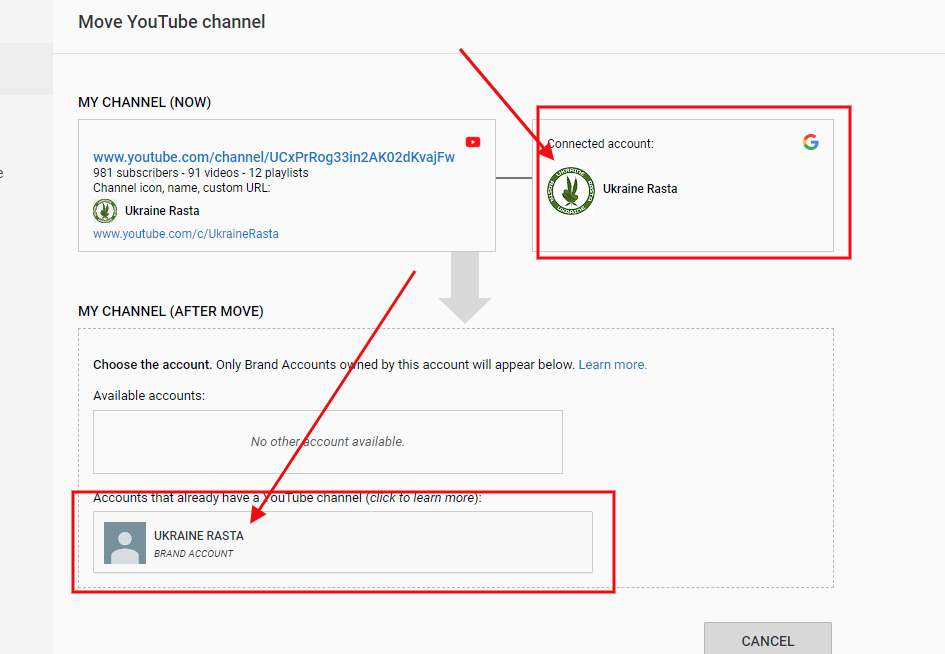This screenshot has width=945, height=654.
Task: Select the UKRAINE RASTA brand account entry
Action: 342,542
